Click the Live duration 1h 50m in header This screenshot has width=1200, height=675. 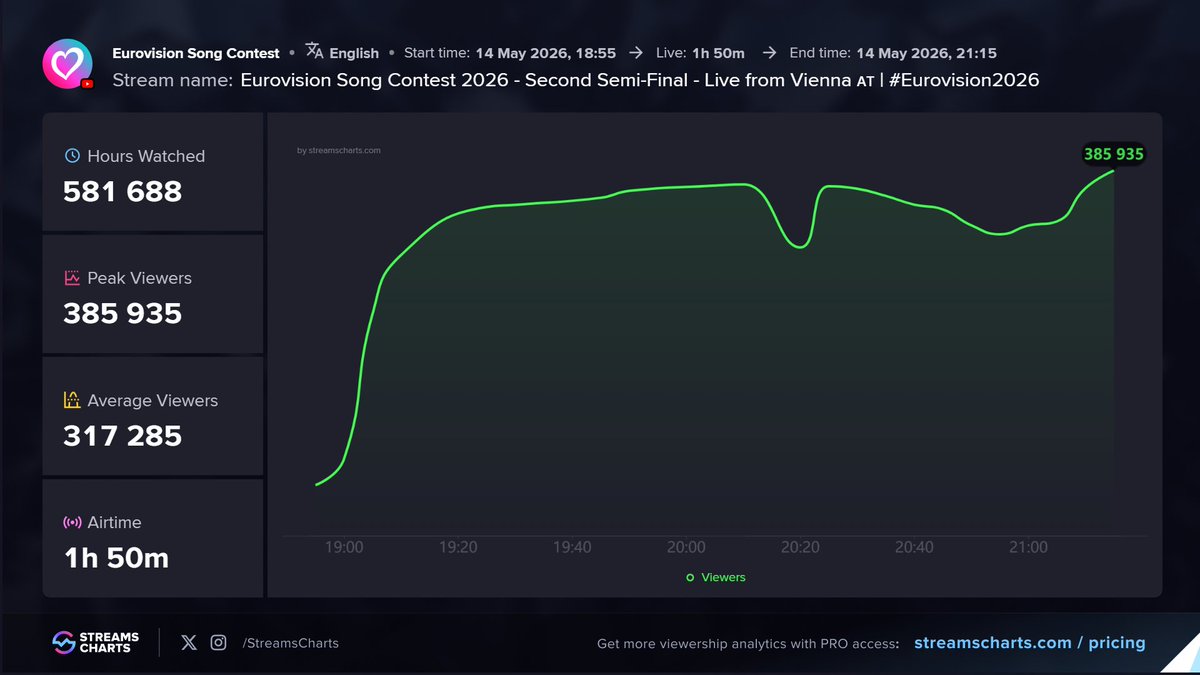coord(718,53)
